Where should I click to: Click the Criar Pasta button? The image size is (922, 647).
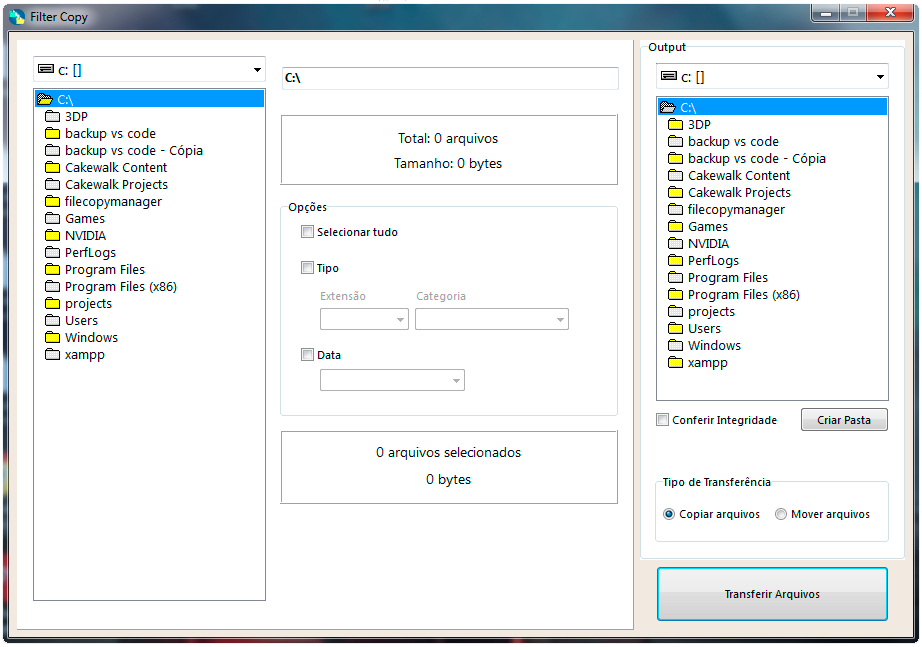click(844, 420)
